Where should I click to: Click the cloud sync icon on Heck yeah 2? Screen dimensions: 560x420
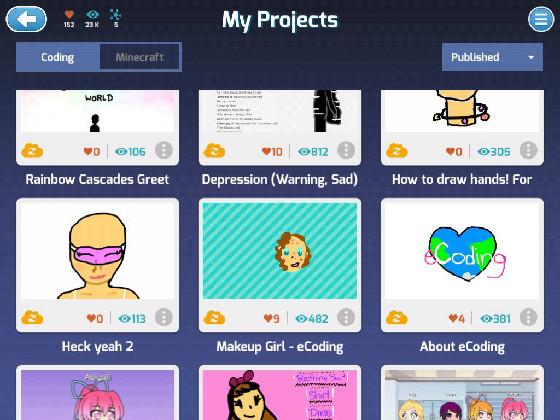click(32, 318)
